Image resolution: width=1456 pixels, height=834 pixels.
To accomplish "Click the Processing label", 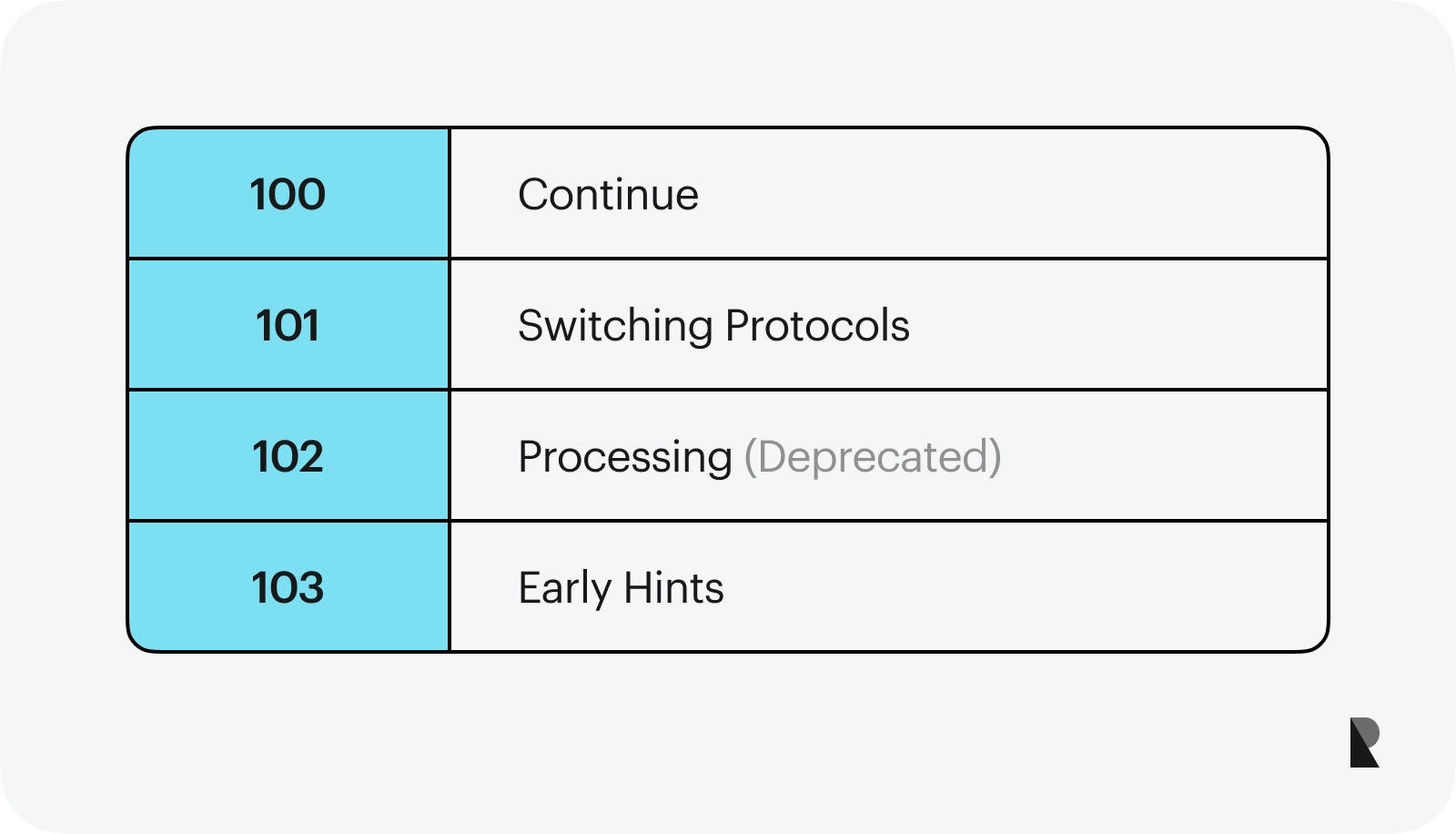I will point(624,457).
